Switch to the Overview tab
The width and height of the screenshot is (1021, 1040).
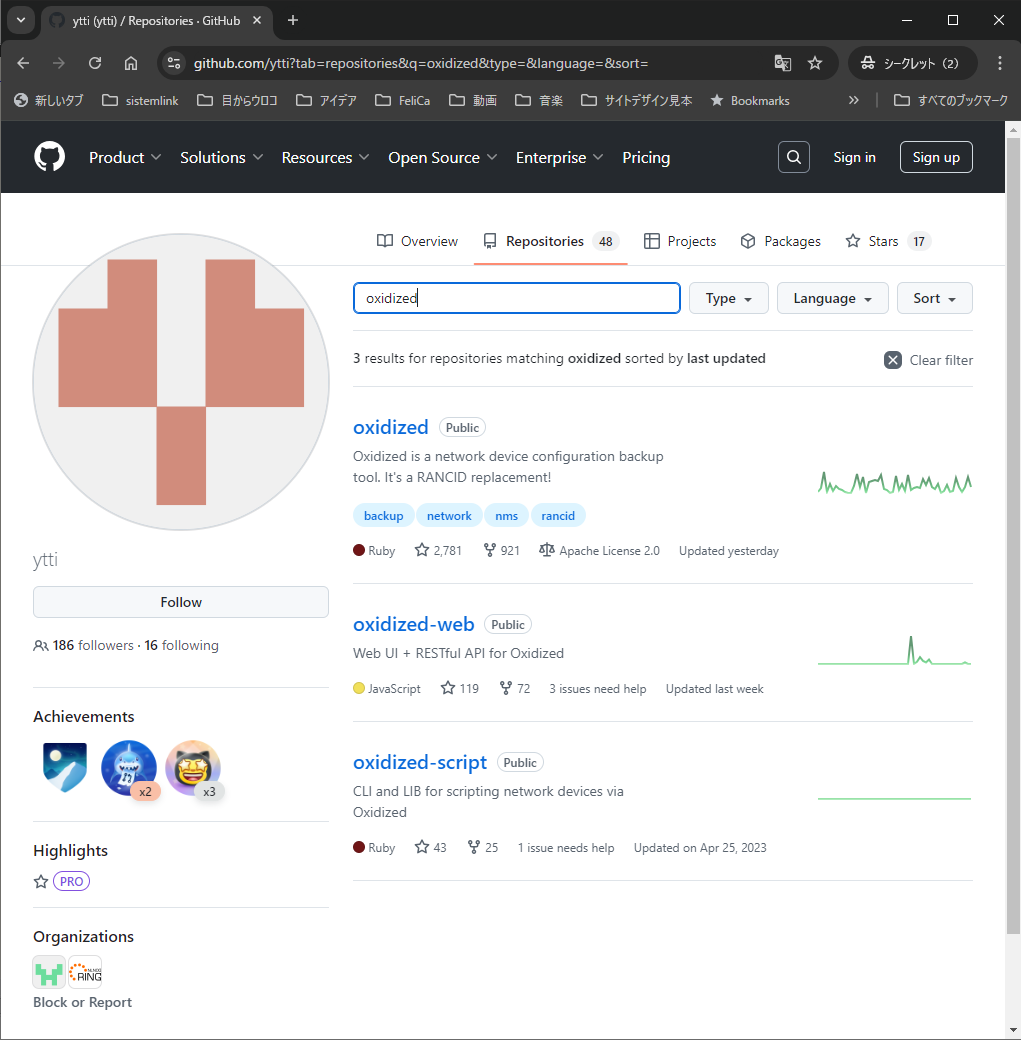417,241
